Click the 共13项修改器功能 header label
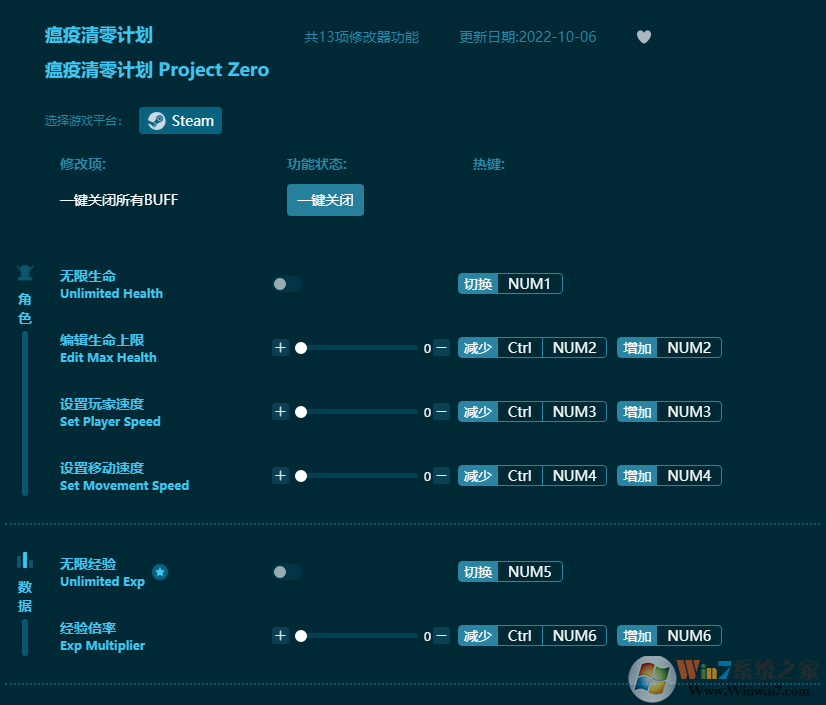Image resolution: width=826 pixels, height=705 pixels. pos(362,36)
